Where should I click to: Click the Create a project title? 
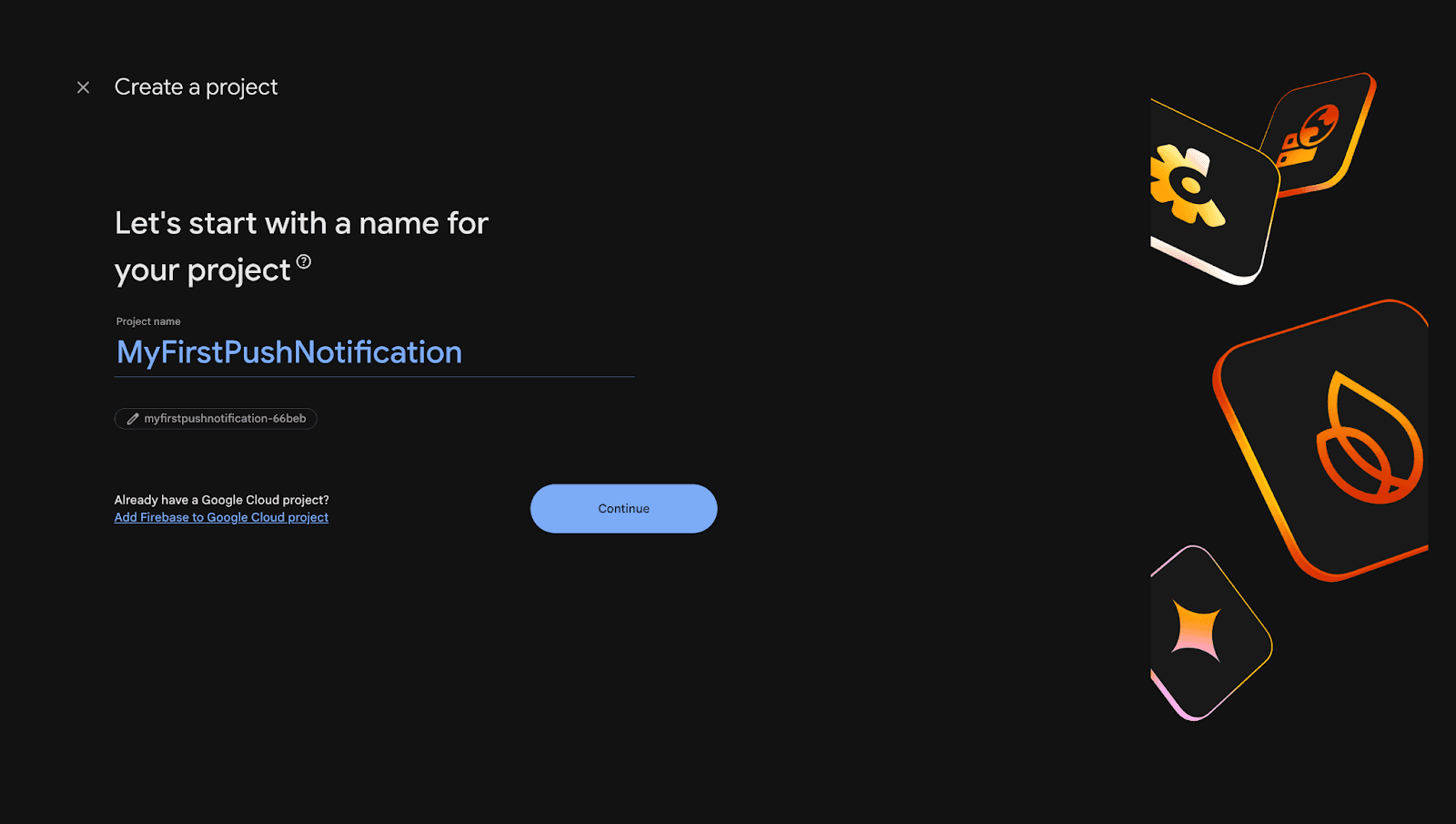click(x=196, y=86)
